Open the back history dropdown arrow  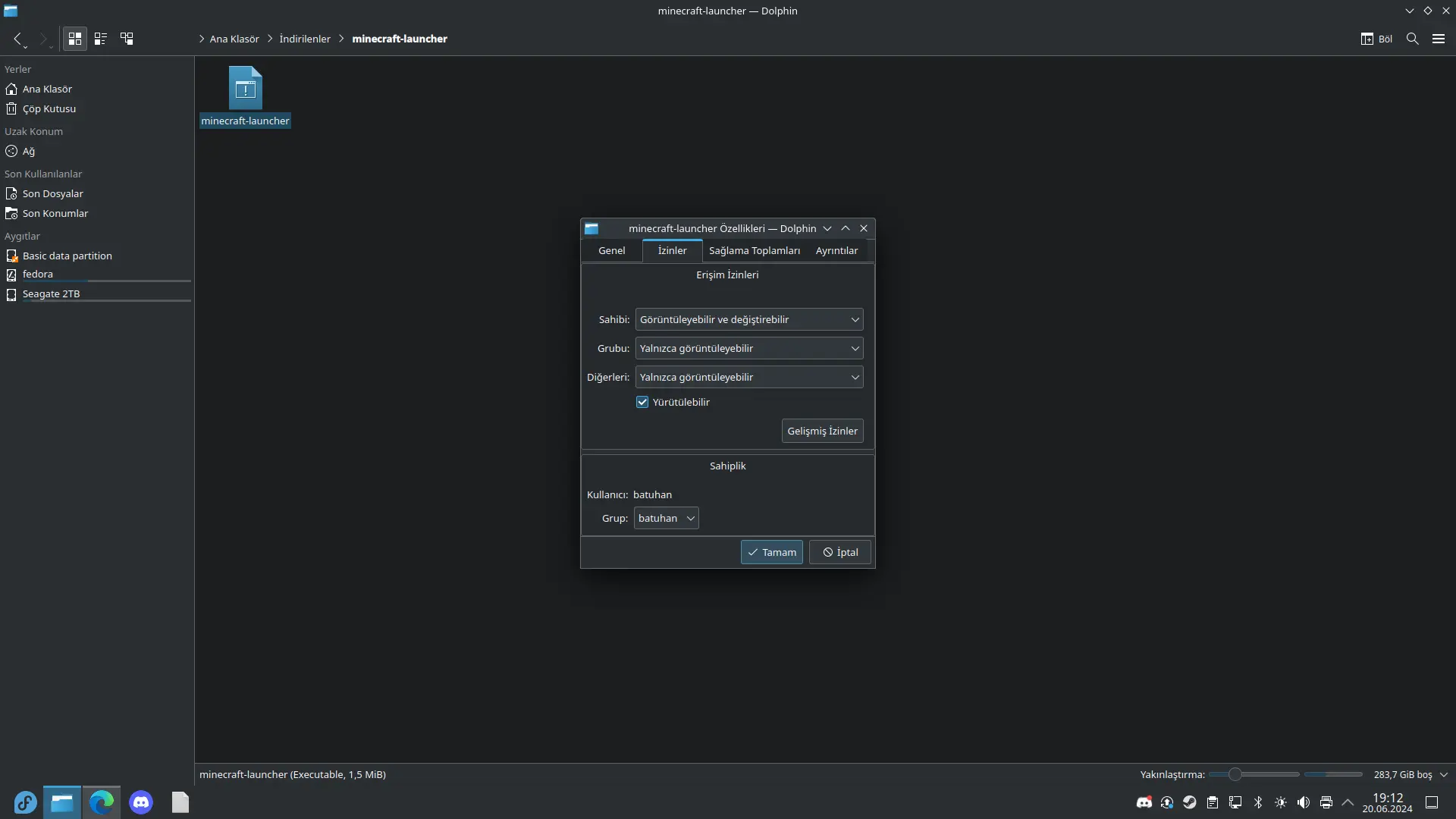26,47
